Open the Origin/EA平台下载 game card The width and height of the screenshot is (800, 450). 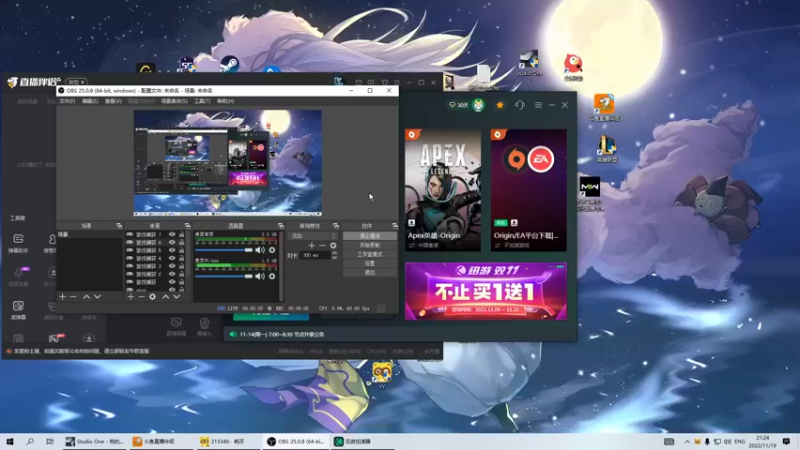coord(529,190)
